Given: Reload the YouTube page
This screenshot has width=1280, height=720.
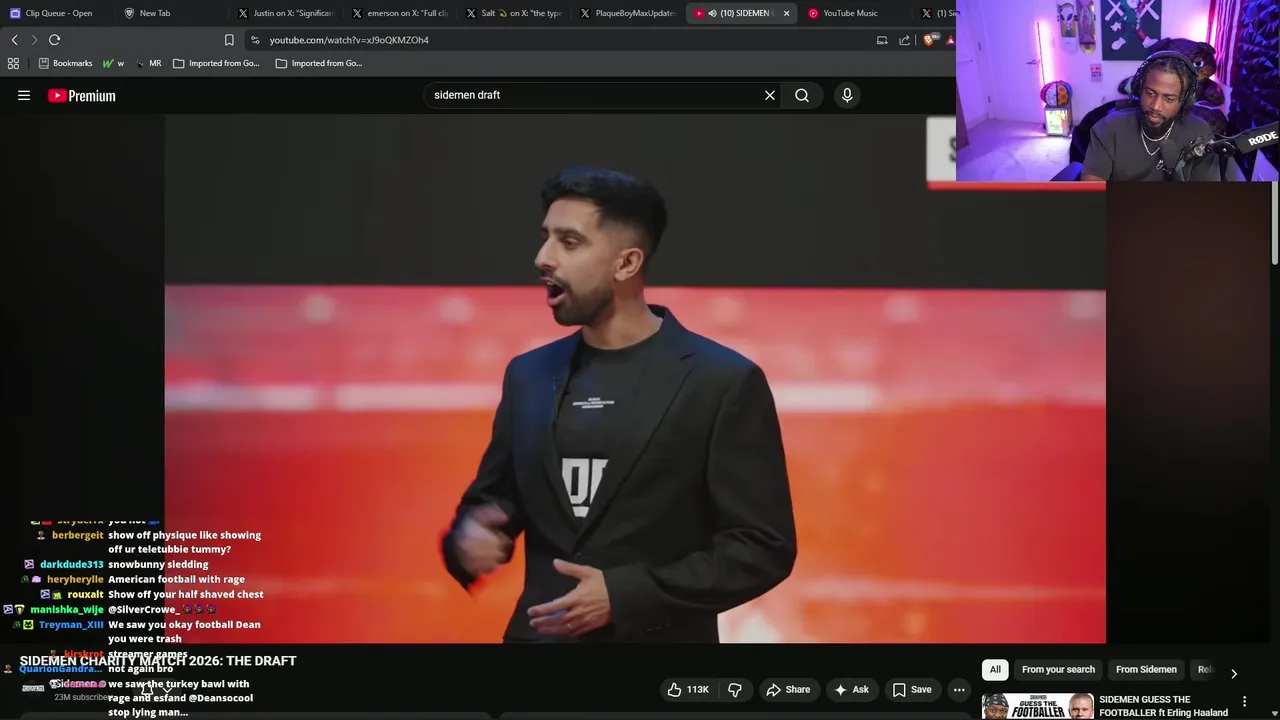Looking at the screenshot, I should point(55,40).
